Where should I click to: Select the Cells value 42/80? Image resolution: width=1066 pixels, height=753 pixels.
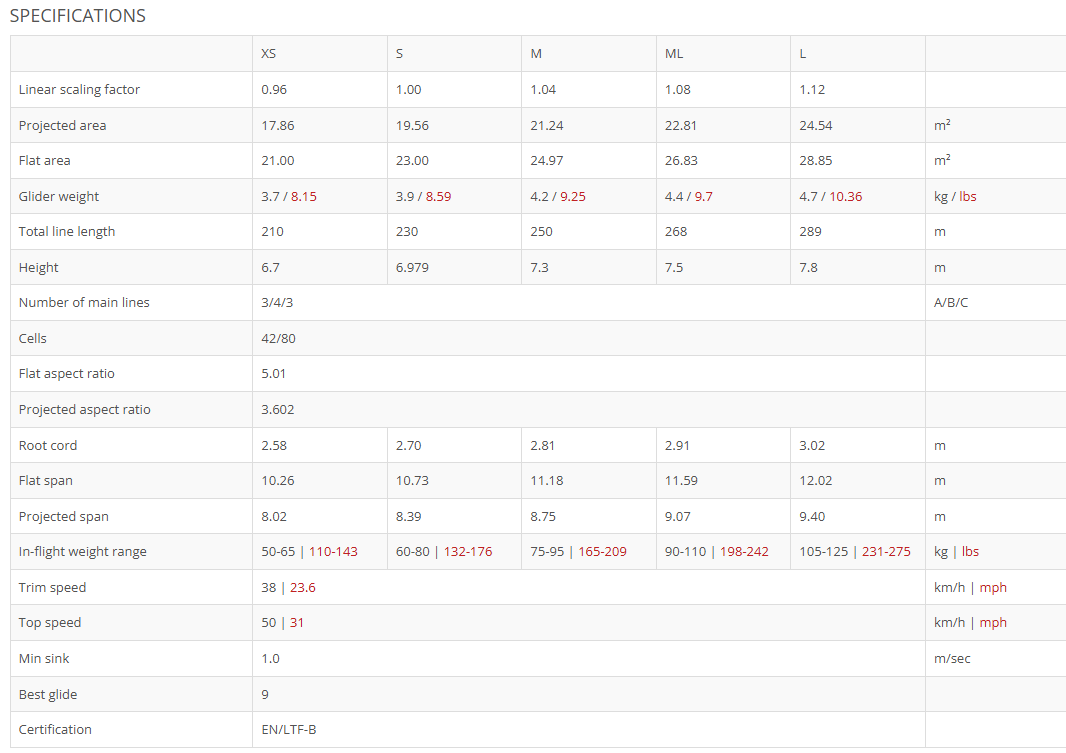tap(278, 339)
